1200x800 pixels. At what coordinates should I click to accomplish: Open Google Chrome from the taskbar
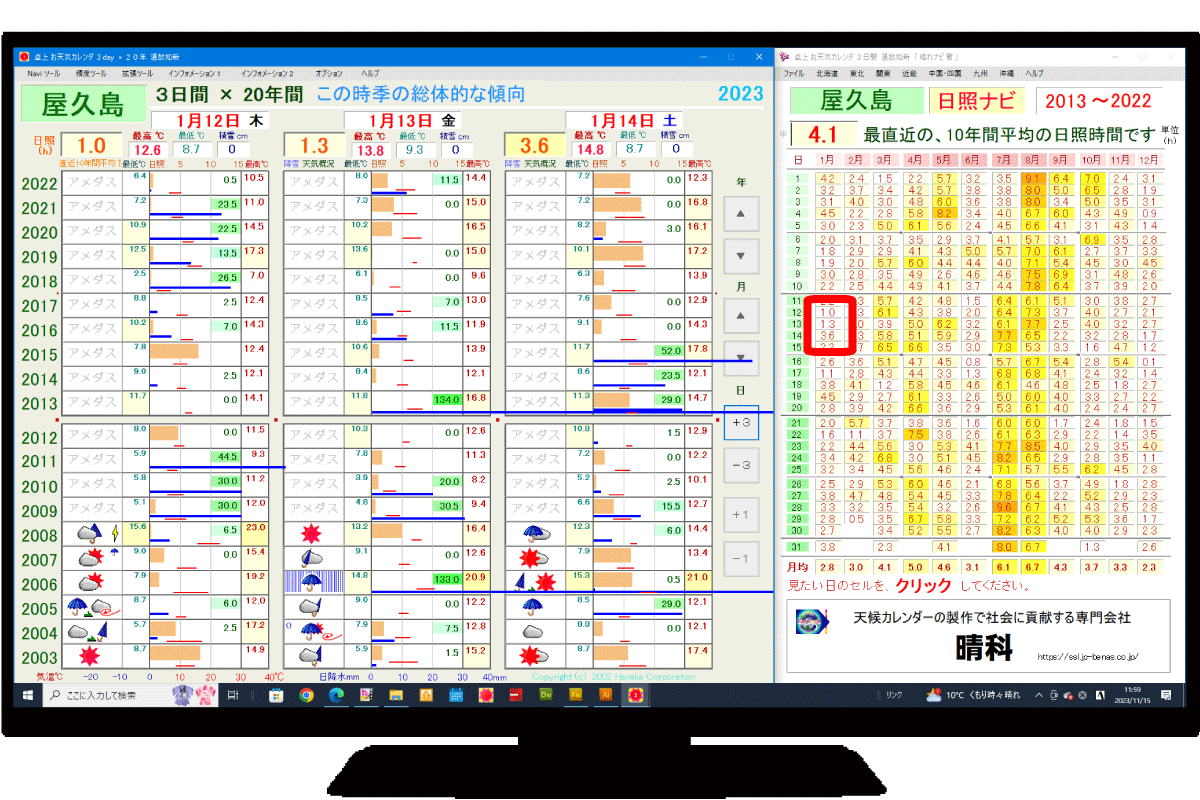point(306,695)
